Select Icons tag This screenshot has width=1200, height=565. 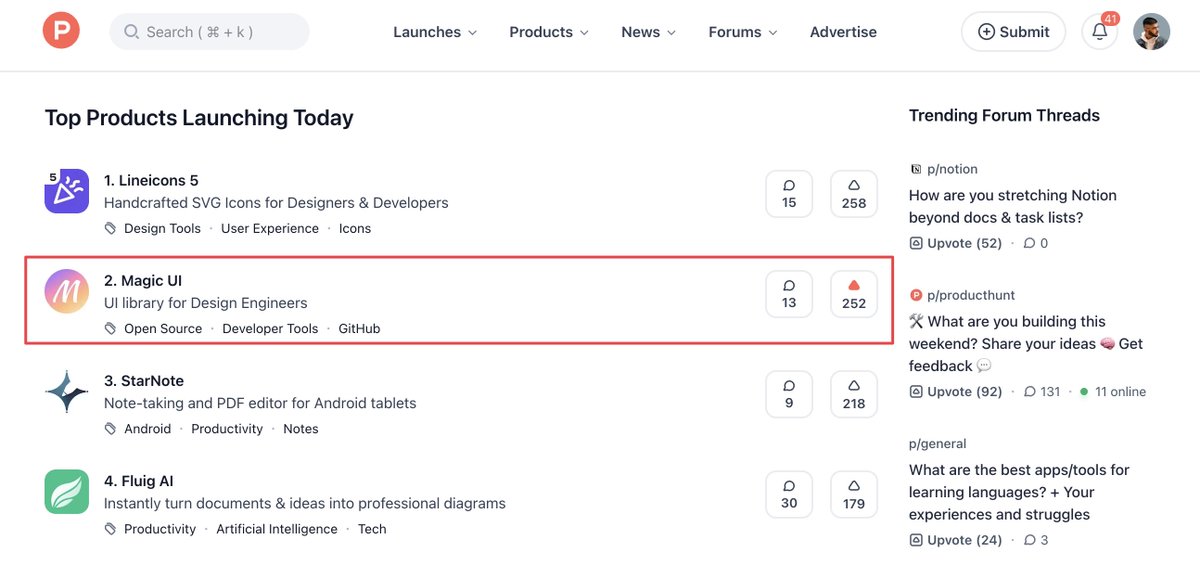[355, 229]
